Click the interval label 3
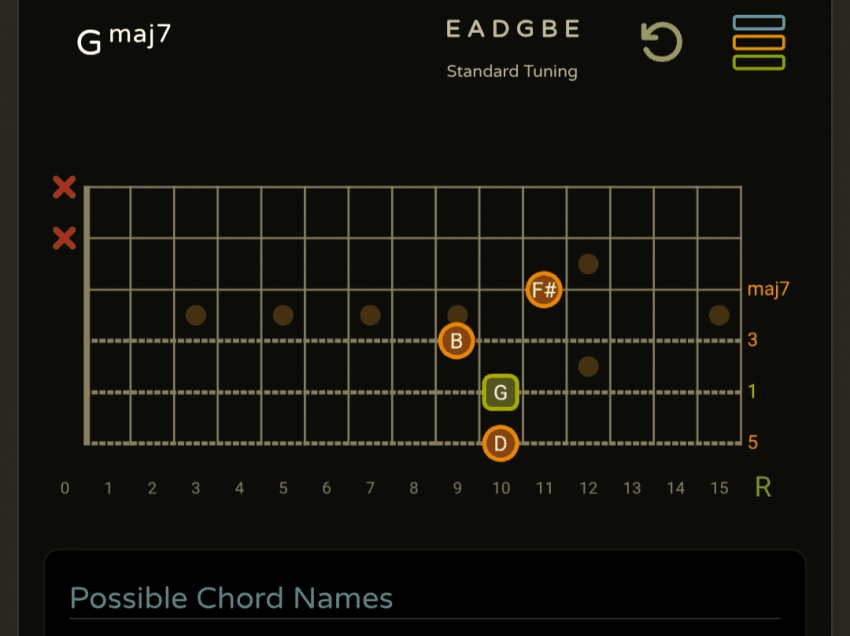The height and width of the screenshot is (636, 850). (752, 340)
